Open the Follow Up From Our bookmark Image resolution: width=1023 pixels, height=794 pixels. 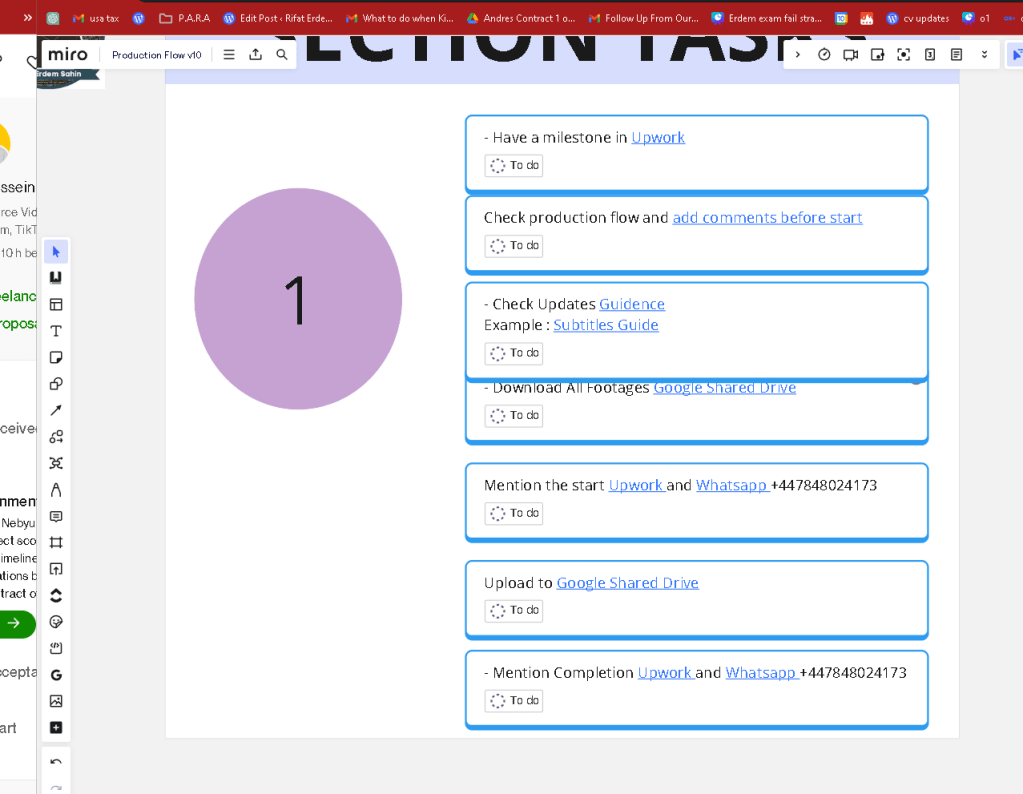(x=643, y=18)
